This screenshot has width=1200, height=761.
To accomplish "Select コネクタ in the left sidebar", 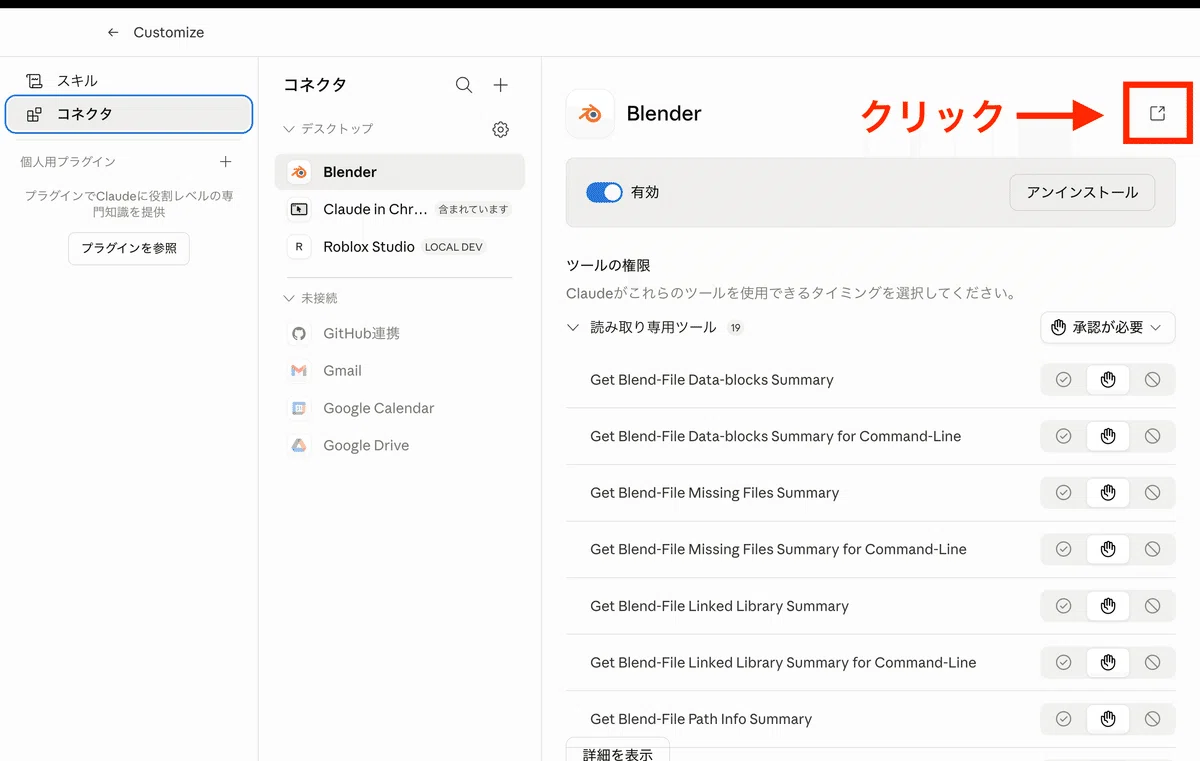I will (x=128, y=114).
